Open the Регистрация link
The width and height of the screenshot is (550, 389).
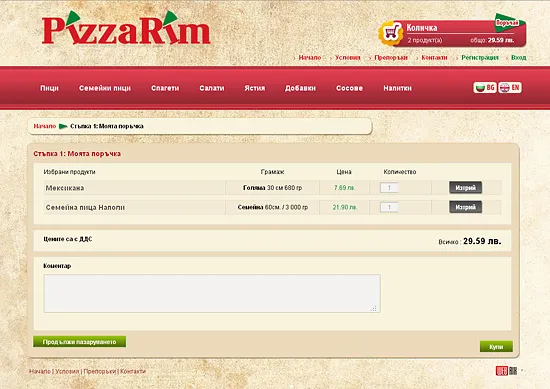tap(480, 58)
